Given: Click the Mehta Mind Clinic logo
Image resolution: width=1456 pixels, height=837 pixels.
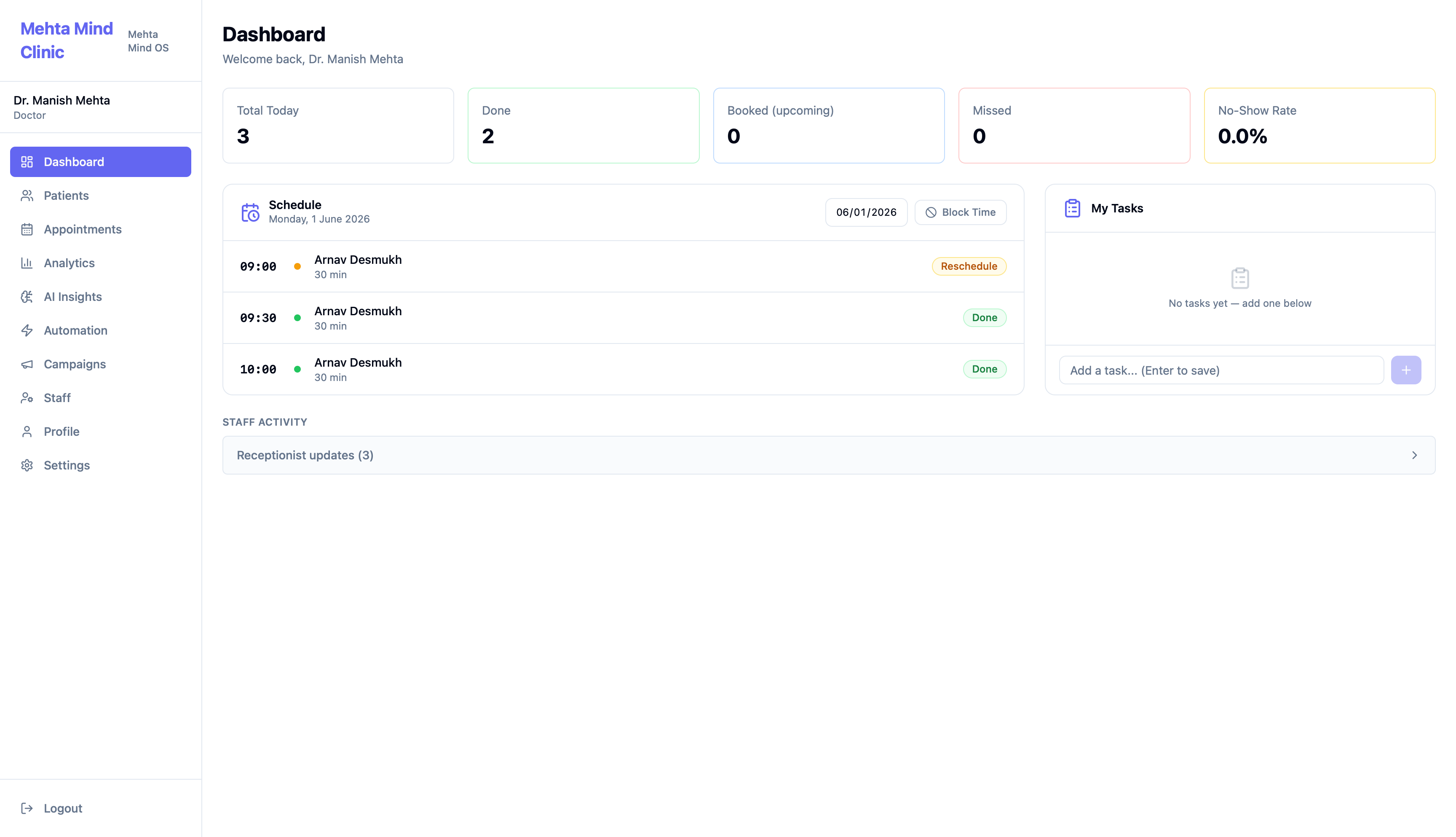Looking at the screenshot, I should click(x=67, y=40).
